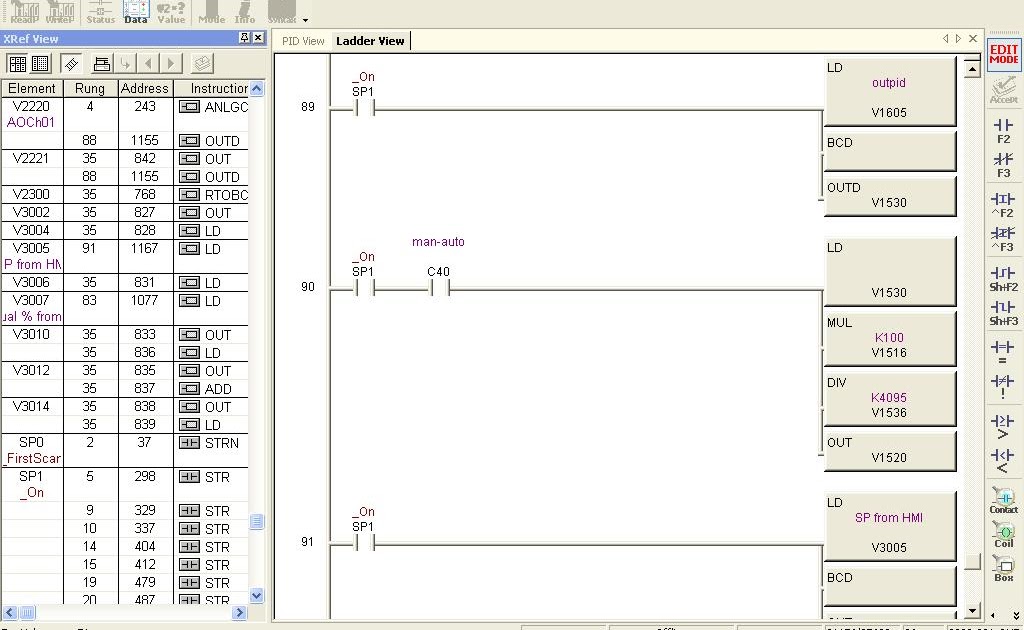Toggle the XRef ladder filter icon
Screen dimensions: 1024x630
[71, 63]
